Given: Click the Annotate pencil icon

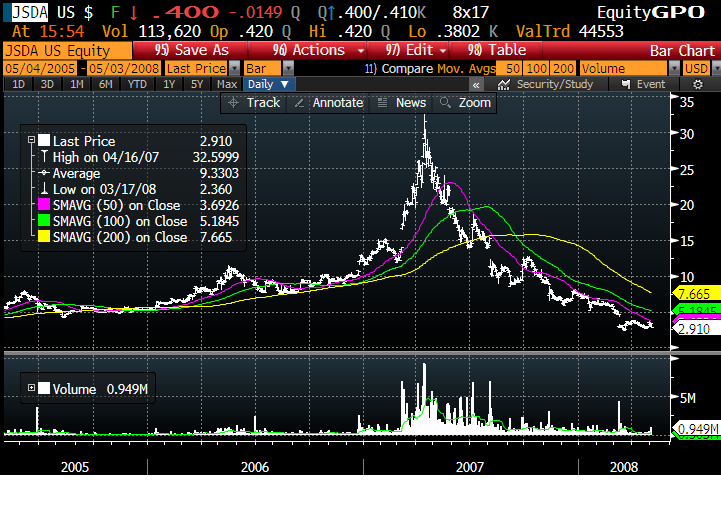Looking at the screenshot, I should pyautogui.click(x=299, y=103).
